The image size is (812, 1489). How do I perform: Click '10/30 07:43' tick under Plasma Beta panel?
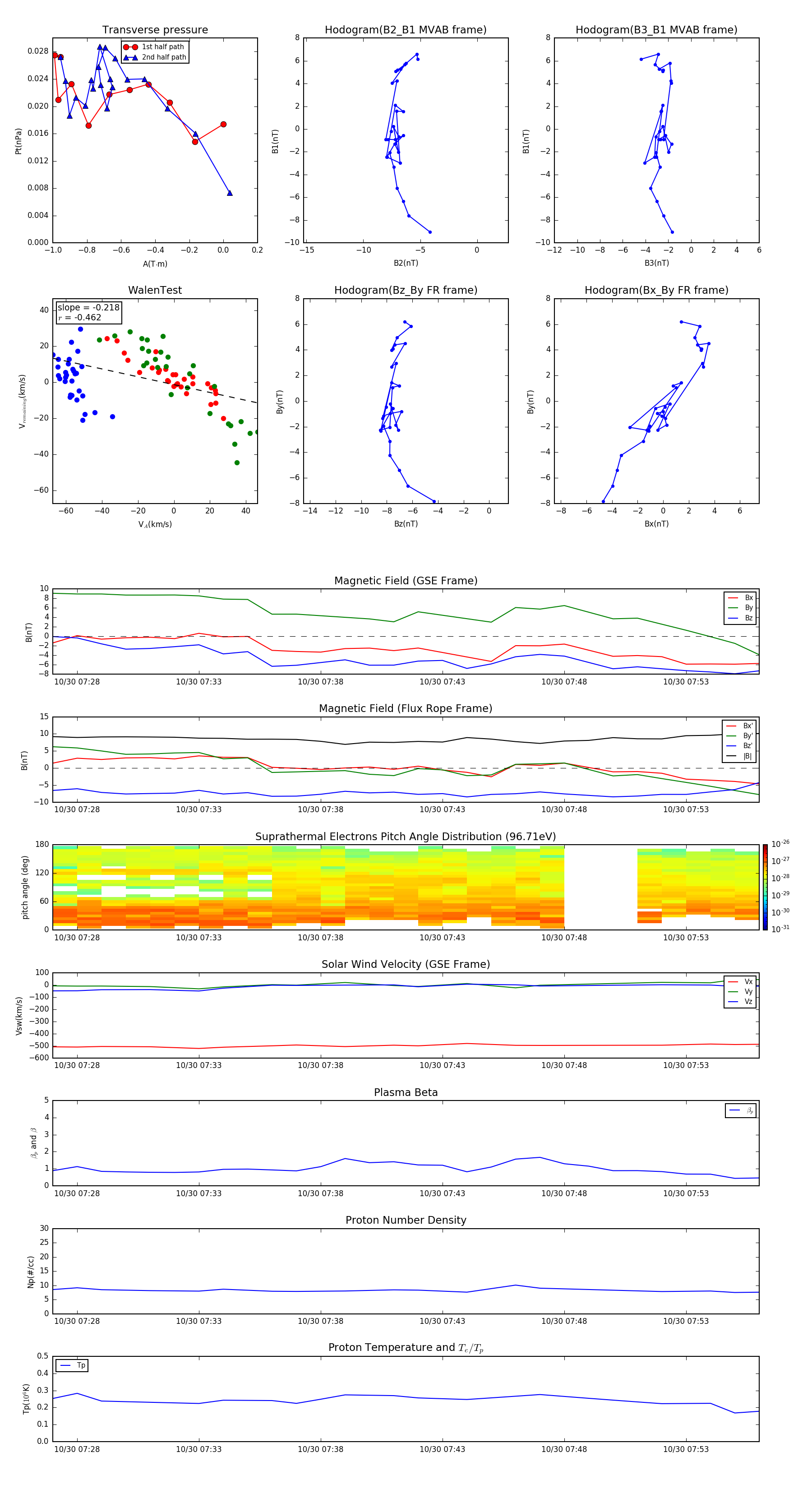point(442,1193)
